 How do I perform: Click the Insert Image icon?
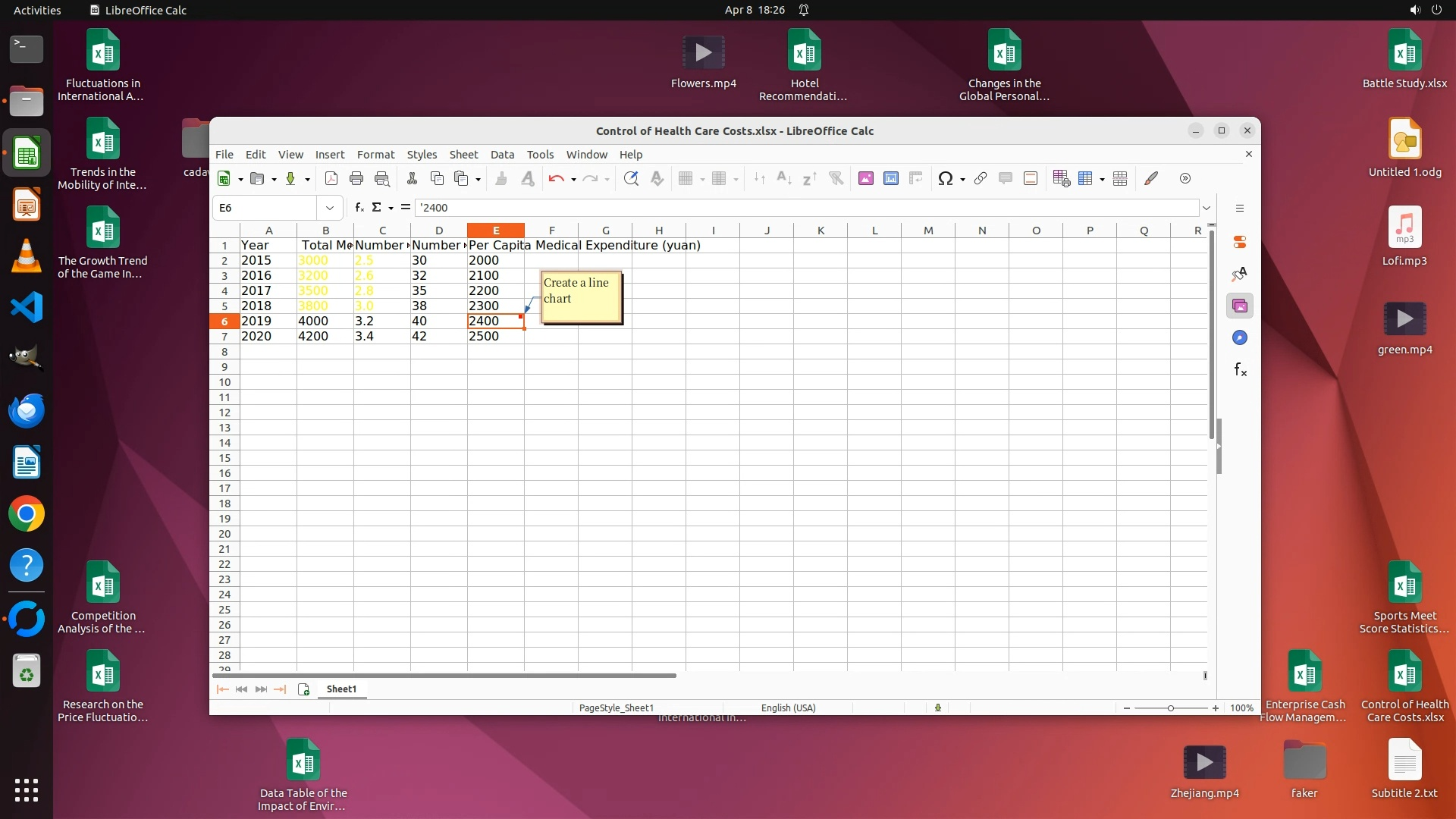(865, 178)
